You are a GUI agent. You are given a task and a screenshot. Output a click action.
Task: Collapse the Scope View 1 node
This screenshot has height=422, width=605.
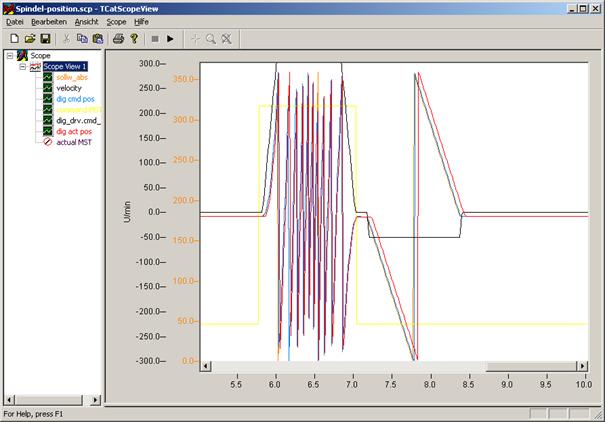(x=23, y=66)
